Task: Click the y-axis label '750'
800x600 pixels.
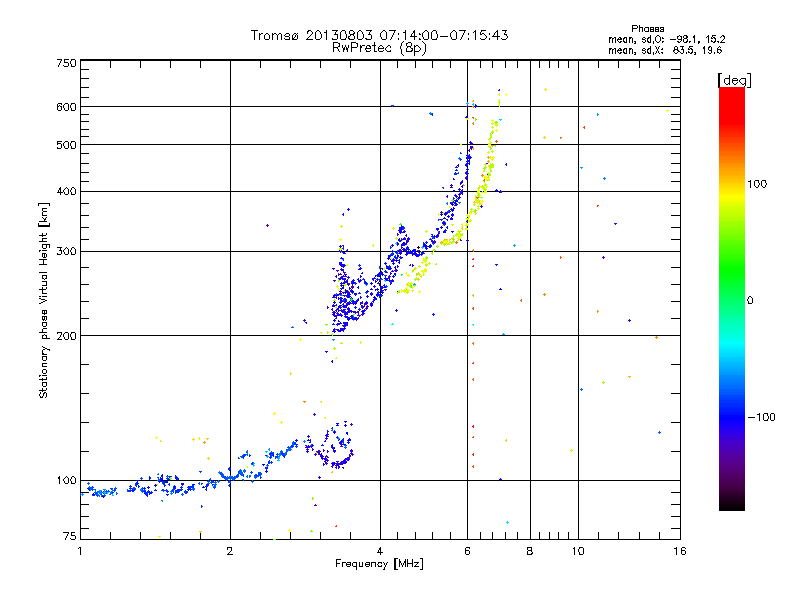Action: click(x=66, y=63)
